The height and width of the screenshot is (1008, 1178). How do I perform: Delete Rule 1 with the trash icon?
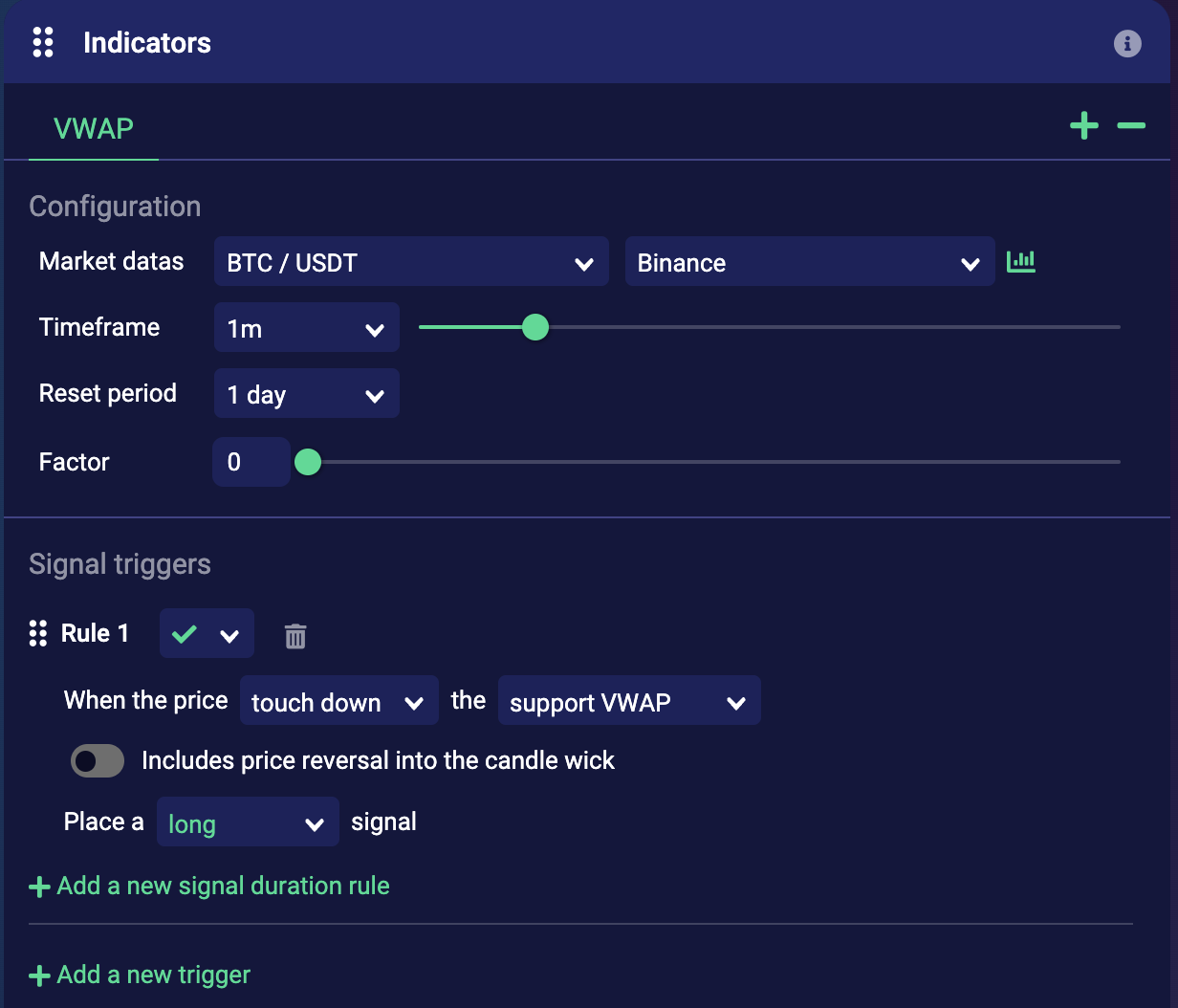tap(295, 636)
